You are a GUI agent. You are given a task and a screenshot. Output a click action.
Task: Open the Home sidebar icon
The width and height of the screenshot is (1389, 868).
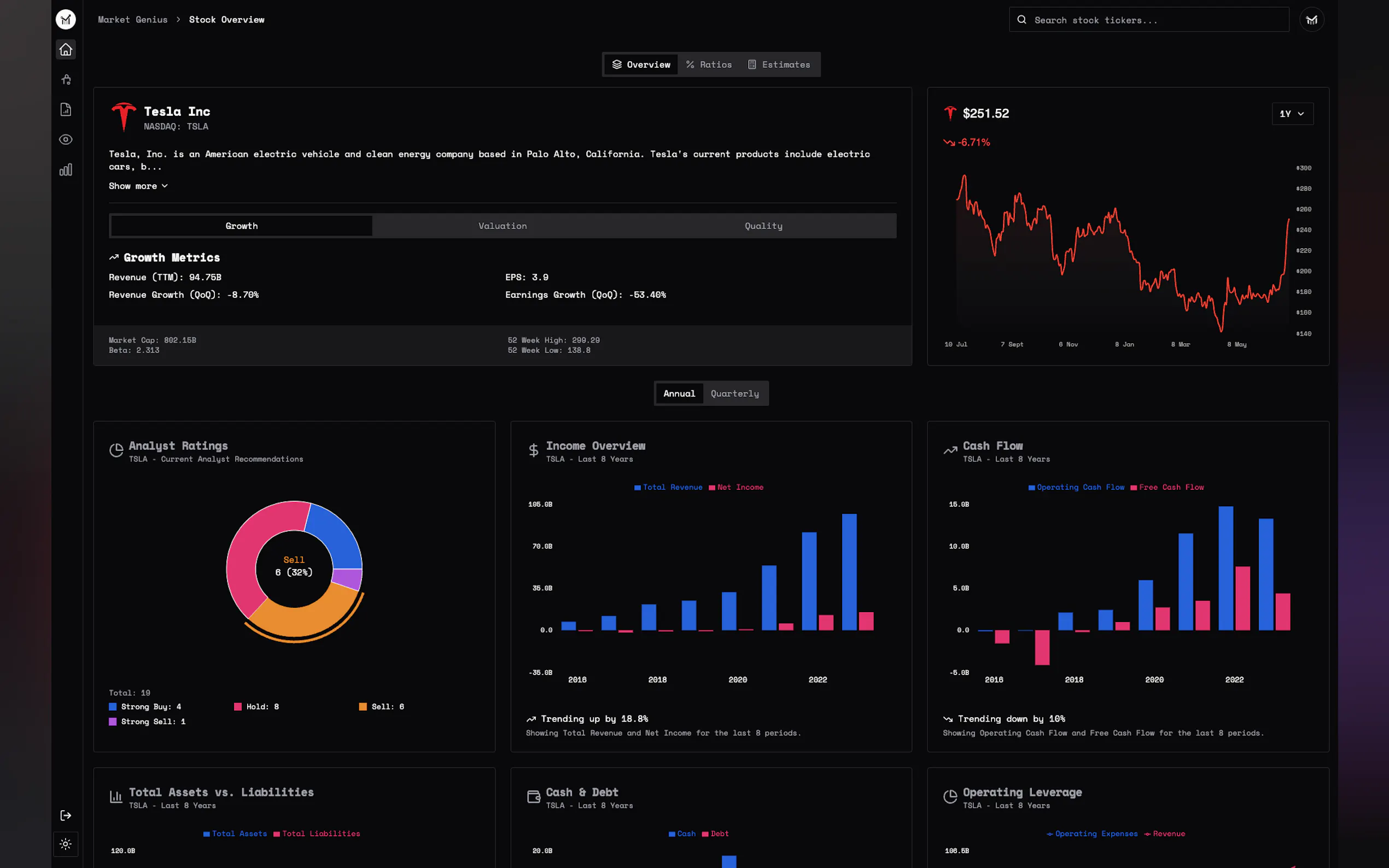[x=66, y=49]
